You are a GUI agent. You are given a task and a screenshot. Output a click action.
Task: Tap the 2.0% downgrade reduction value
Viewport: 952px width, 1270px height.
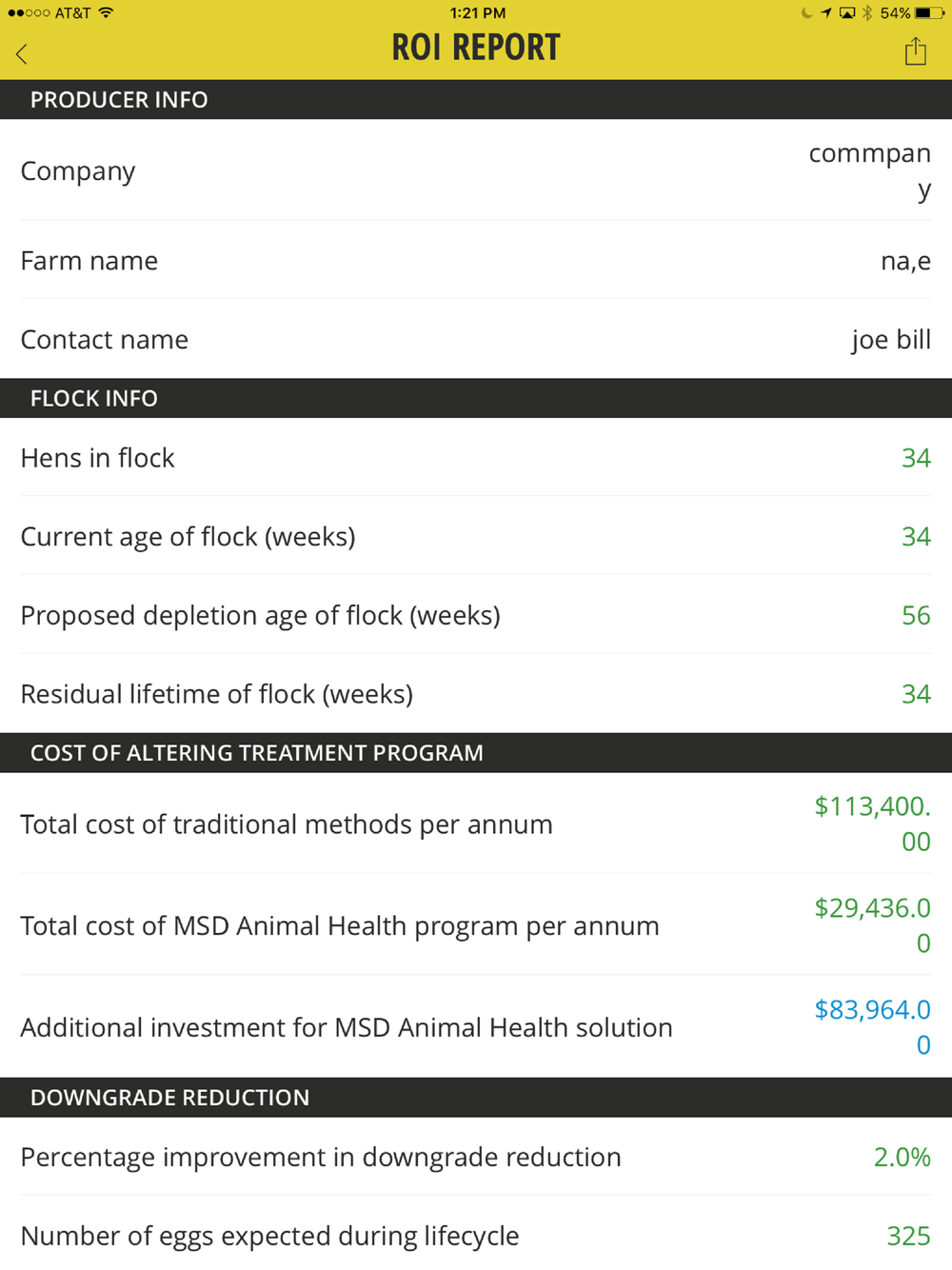[902, 1157]
